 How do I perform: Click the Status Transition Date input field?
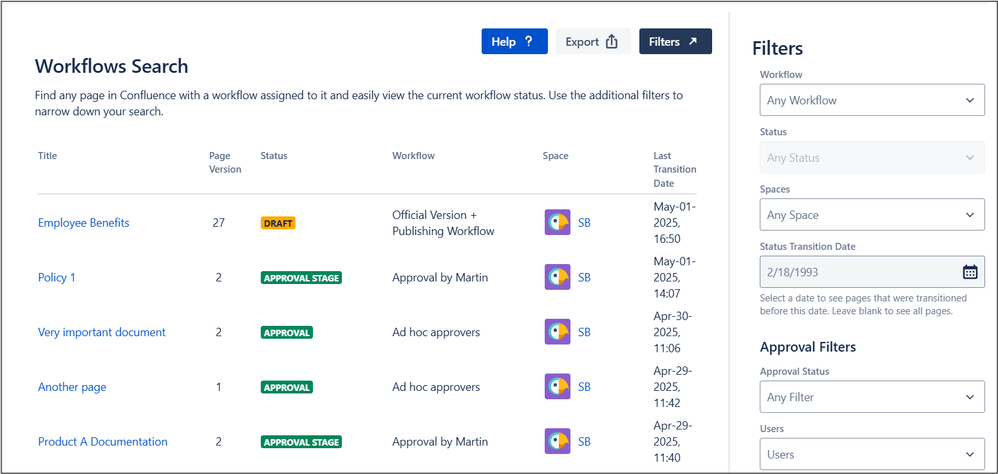pos(872,272)
